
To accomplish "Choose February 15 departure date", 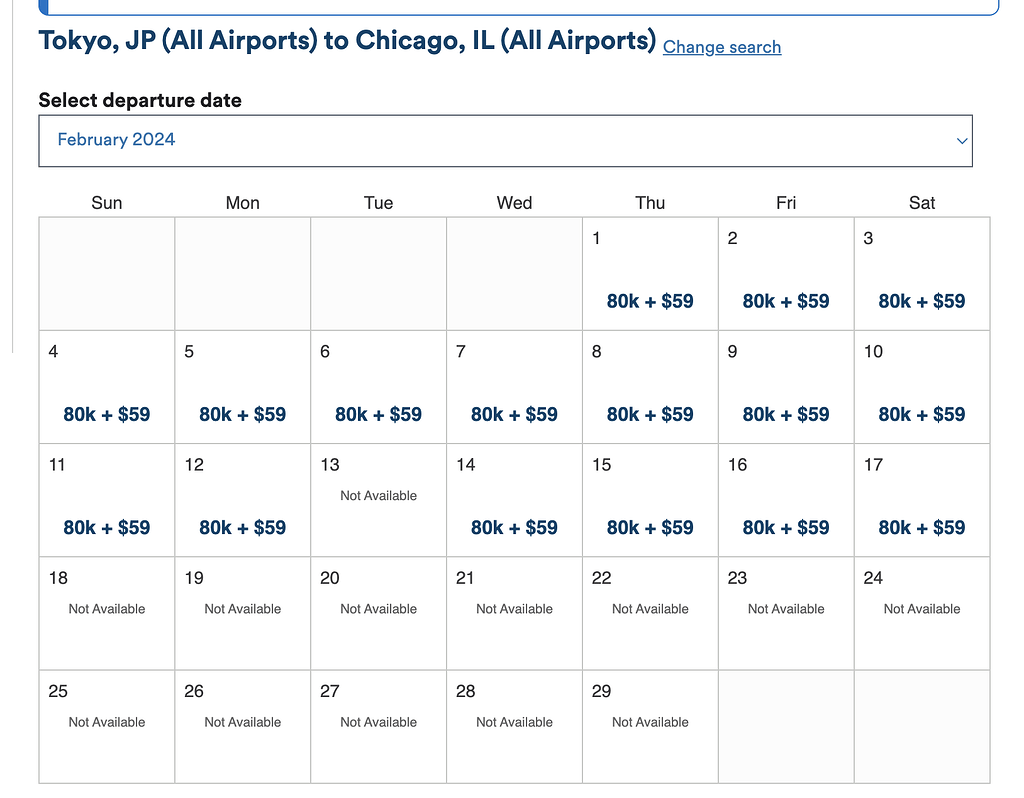I will 650,527.
